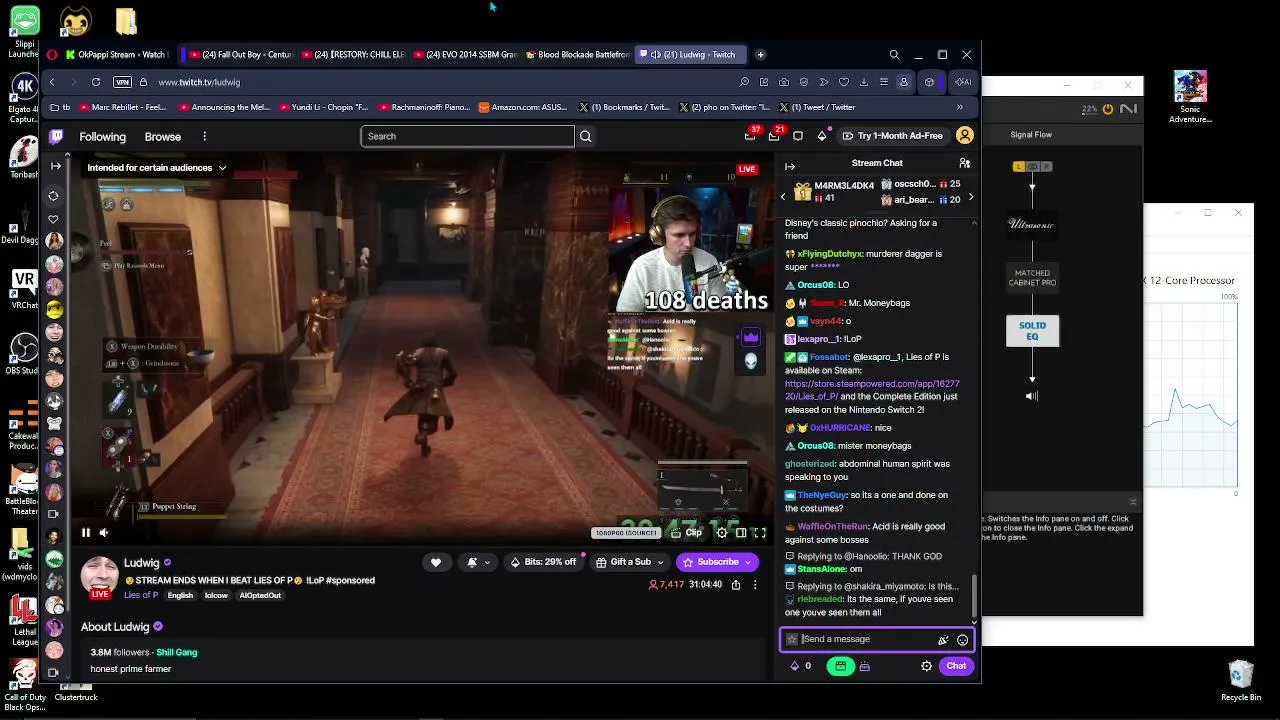
Task: Open the Bits balance icon under chat
Action: tap(795, 666)
